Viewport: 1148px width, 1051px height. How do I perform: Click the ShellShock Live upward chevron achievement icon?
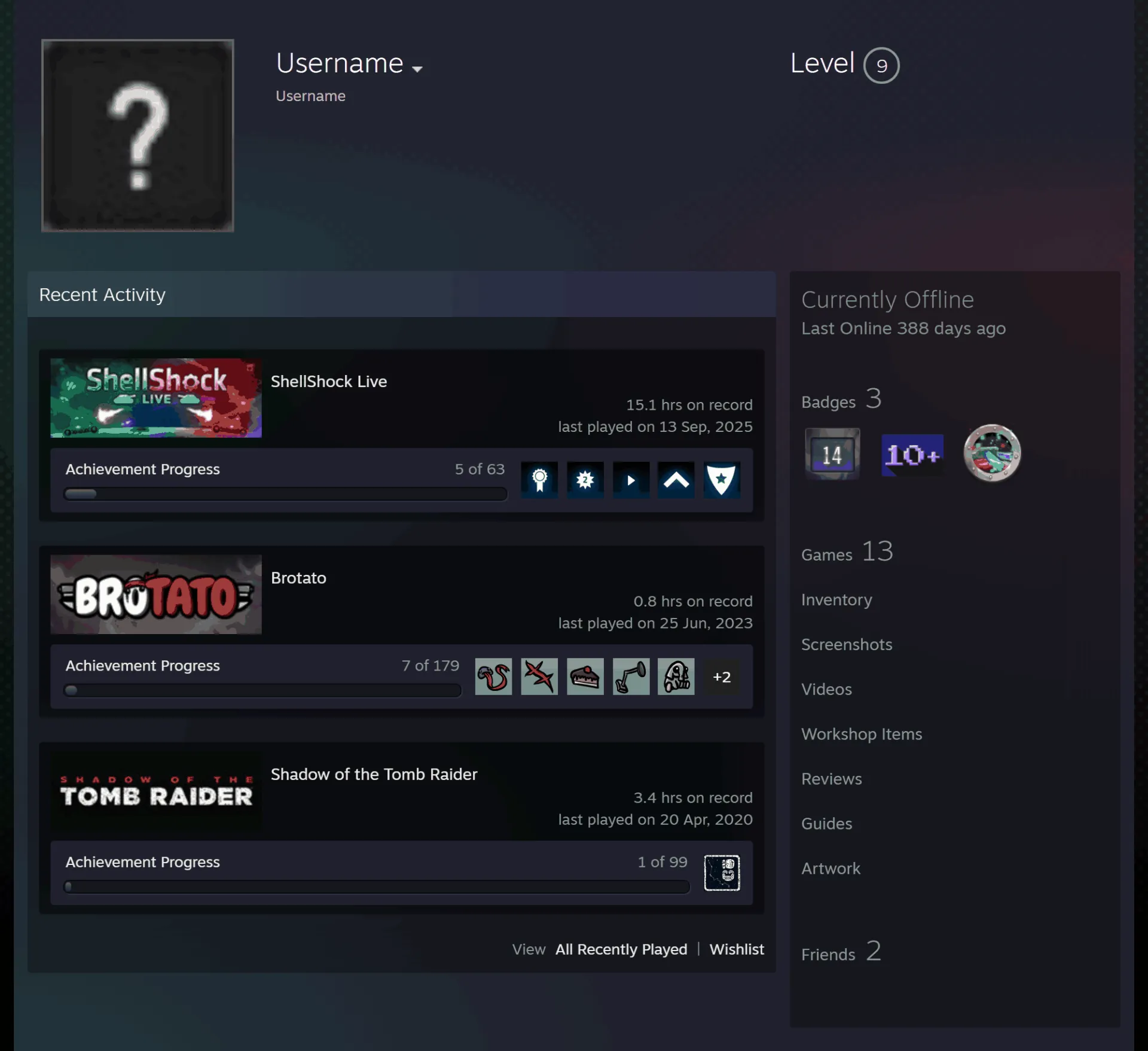[676, 480]
